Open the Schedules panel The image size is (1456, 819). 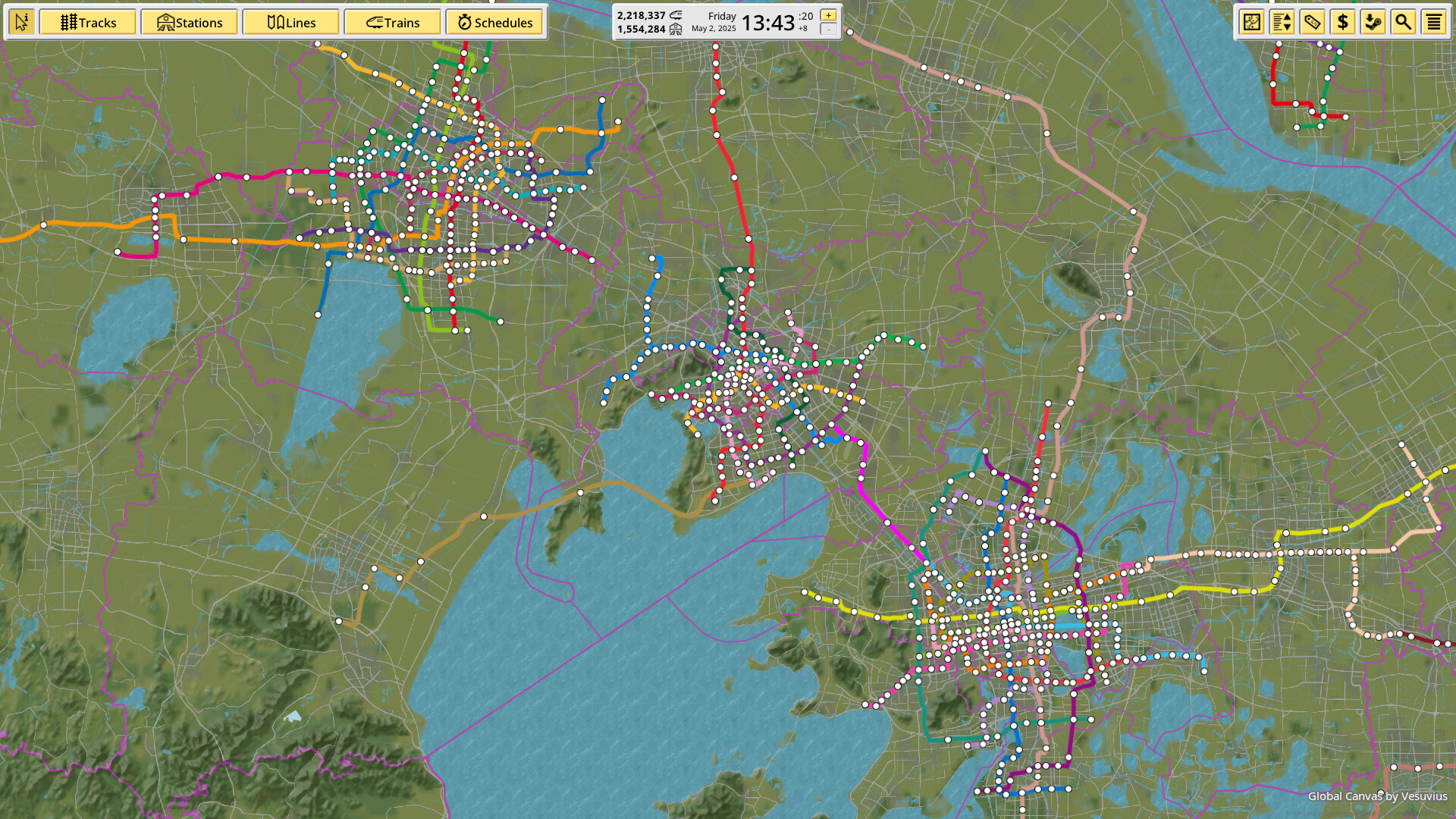494,22
